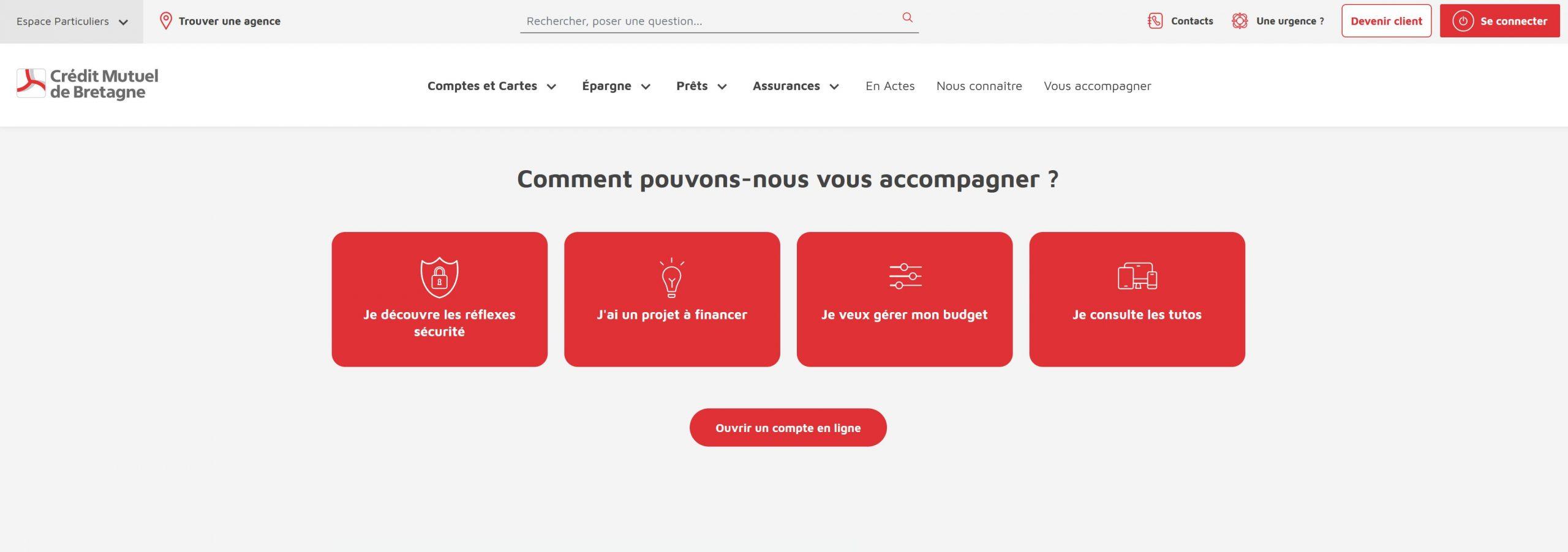Open Vous accompagner page
This screenshot has height=552, width=1568.
pyautogui.click(x=1097, y=86)
